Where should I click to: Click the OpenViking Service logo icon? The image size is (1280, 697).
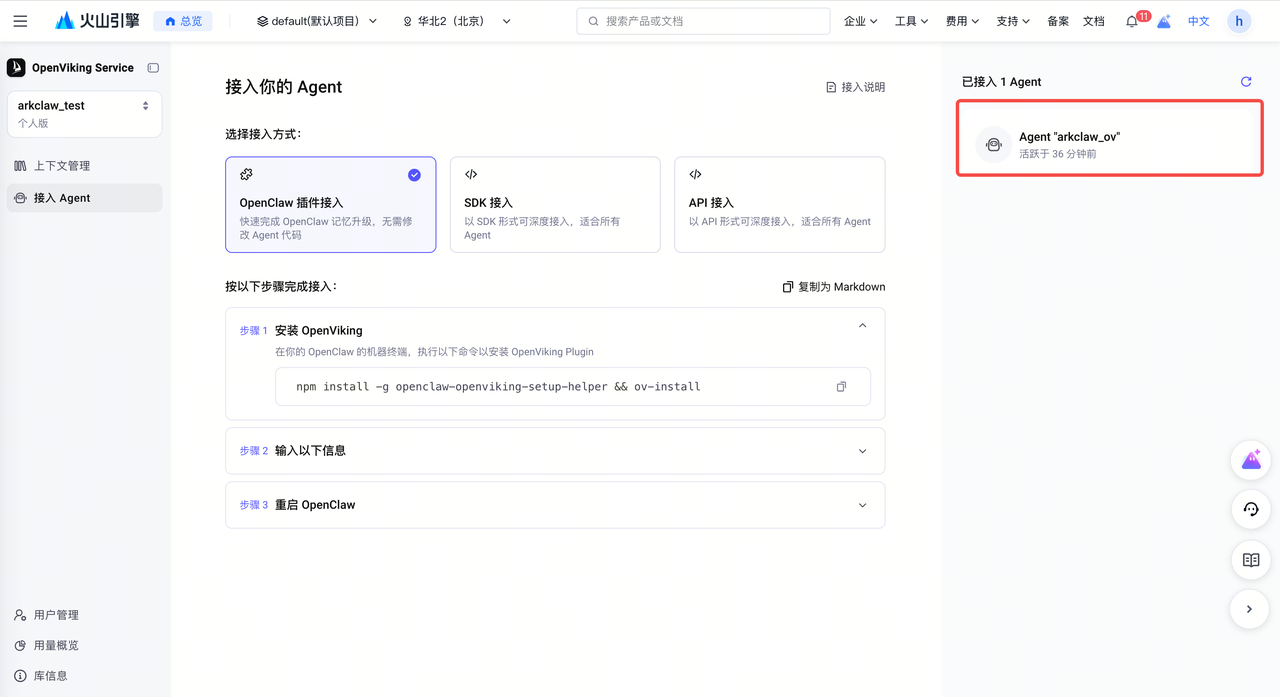tap(16, 67)
